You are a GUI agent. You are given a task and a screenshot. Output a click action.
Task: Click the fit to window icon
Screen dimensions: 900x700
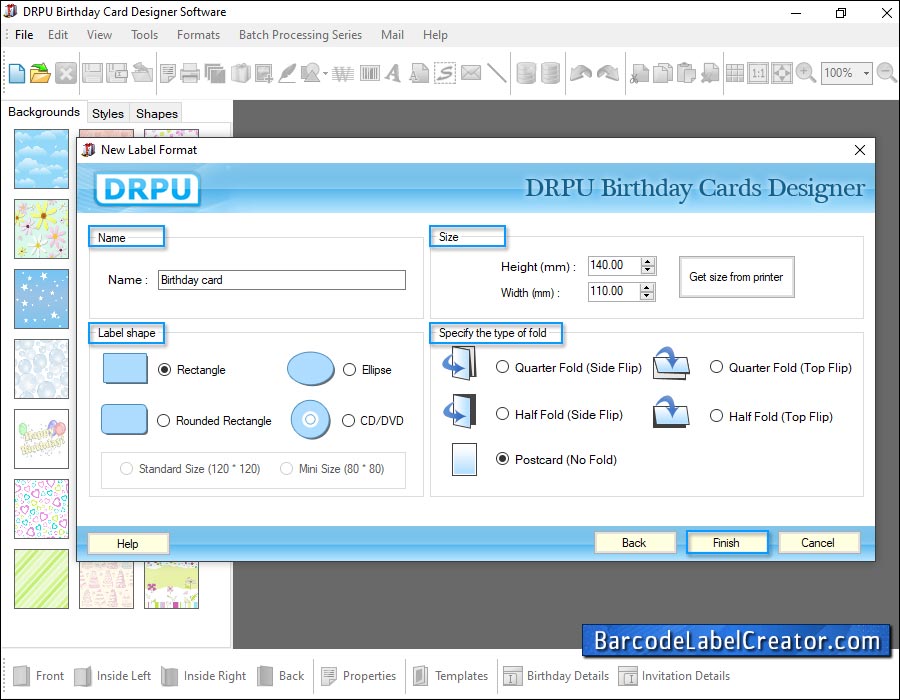pyautogui.click(x=782, y=73)
